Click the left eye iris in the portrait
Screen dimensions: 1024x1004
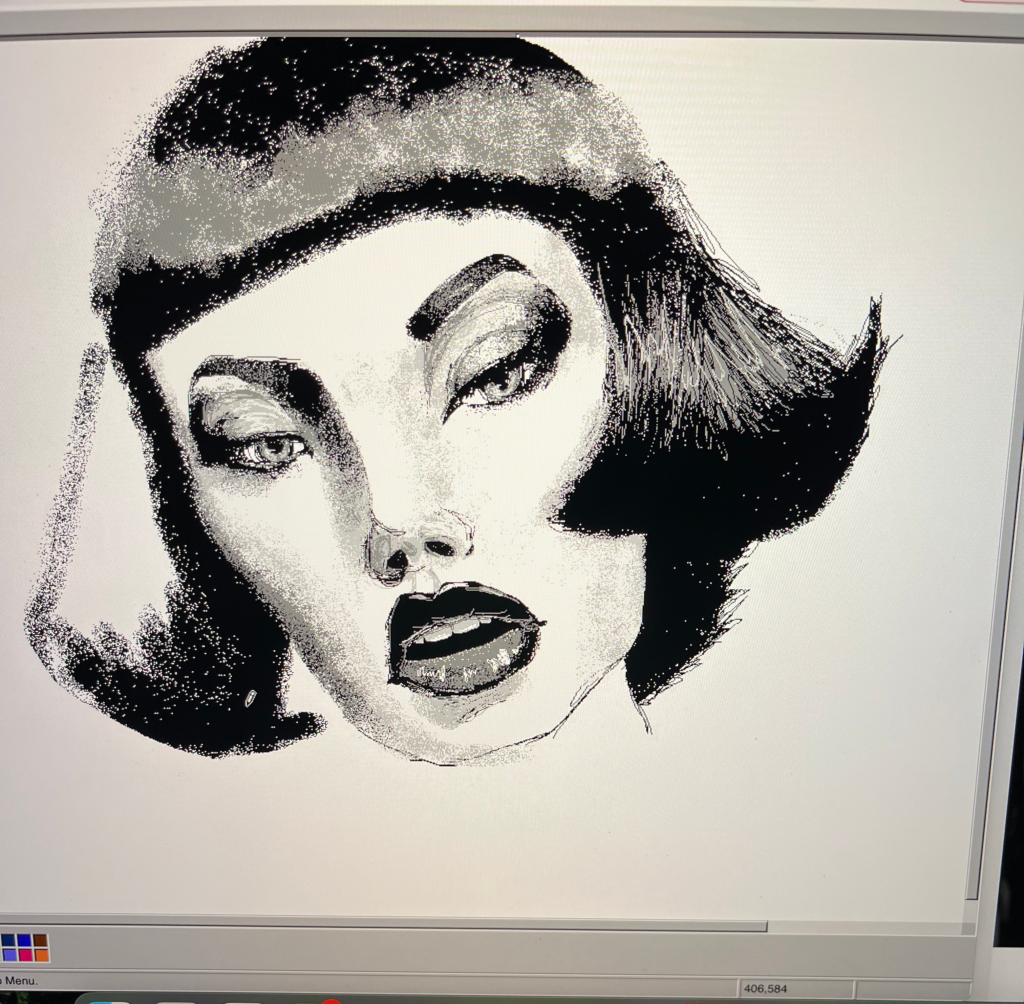click(x=272, y=449)
